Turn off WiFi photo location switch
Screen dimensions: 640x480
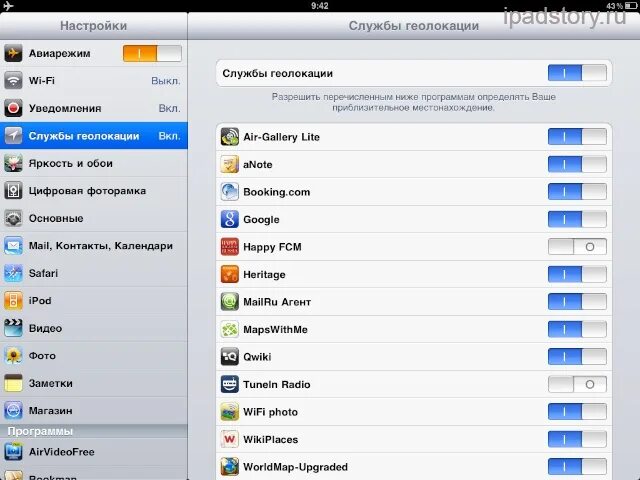tap(577, 412)
